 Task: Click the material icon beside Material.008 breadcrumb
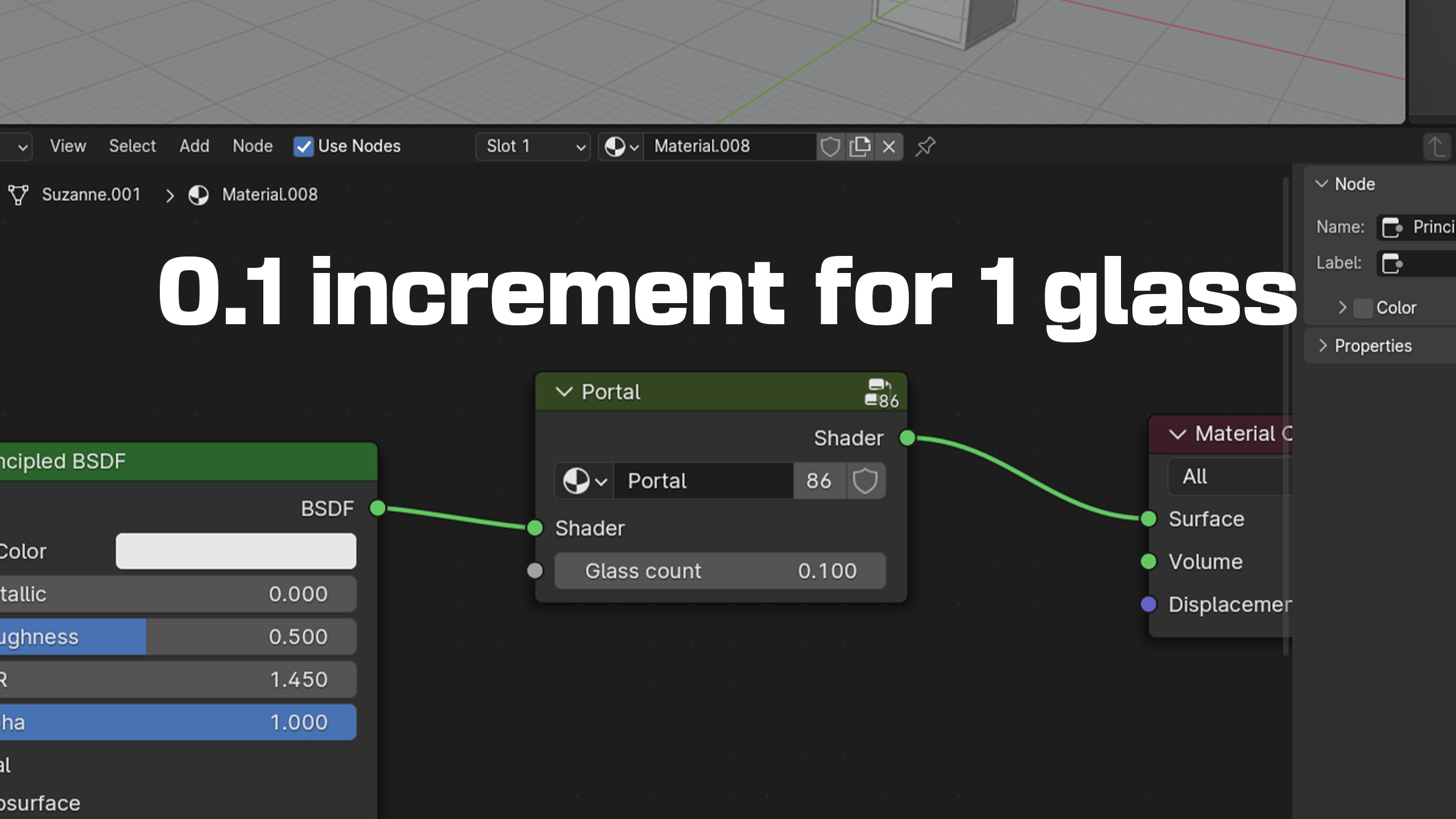pyautogui.click(x=198, y=195)
